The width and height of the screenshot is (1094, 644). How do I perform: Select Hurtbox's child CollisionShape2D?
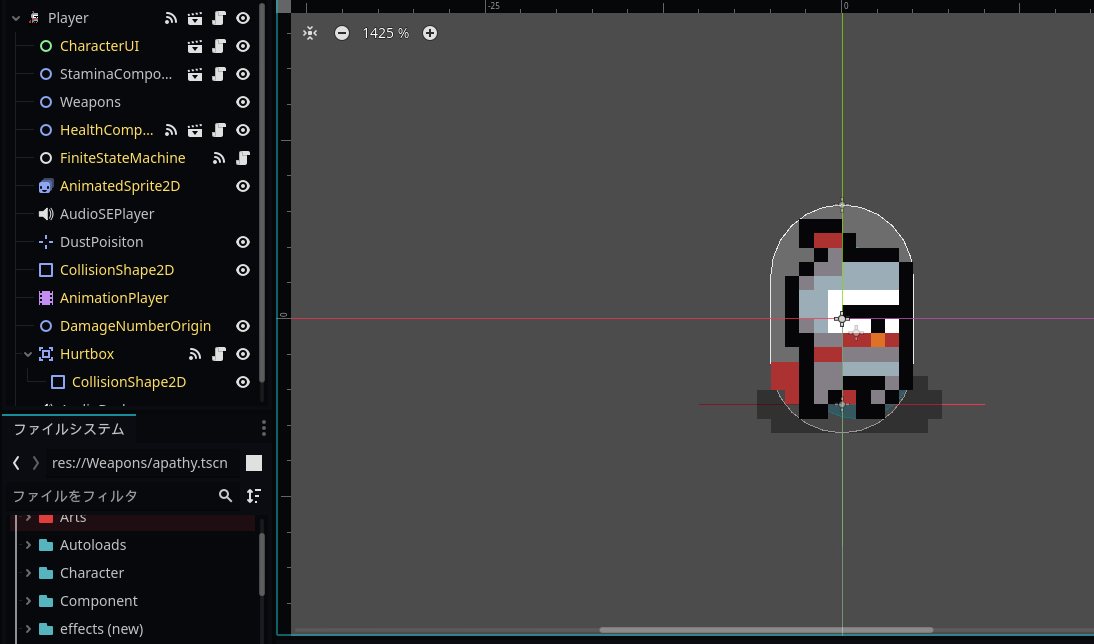coord(129,382)
